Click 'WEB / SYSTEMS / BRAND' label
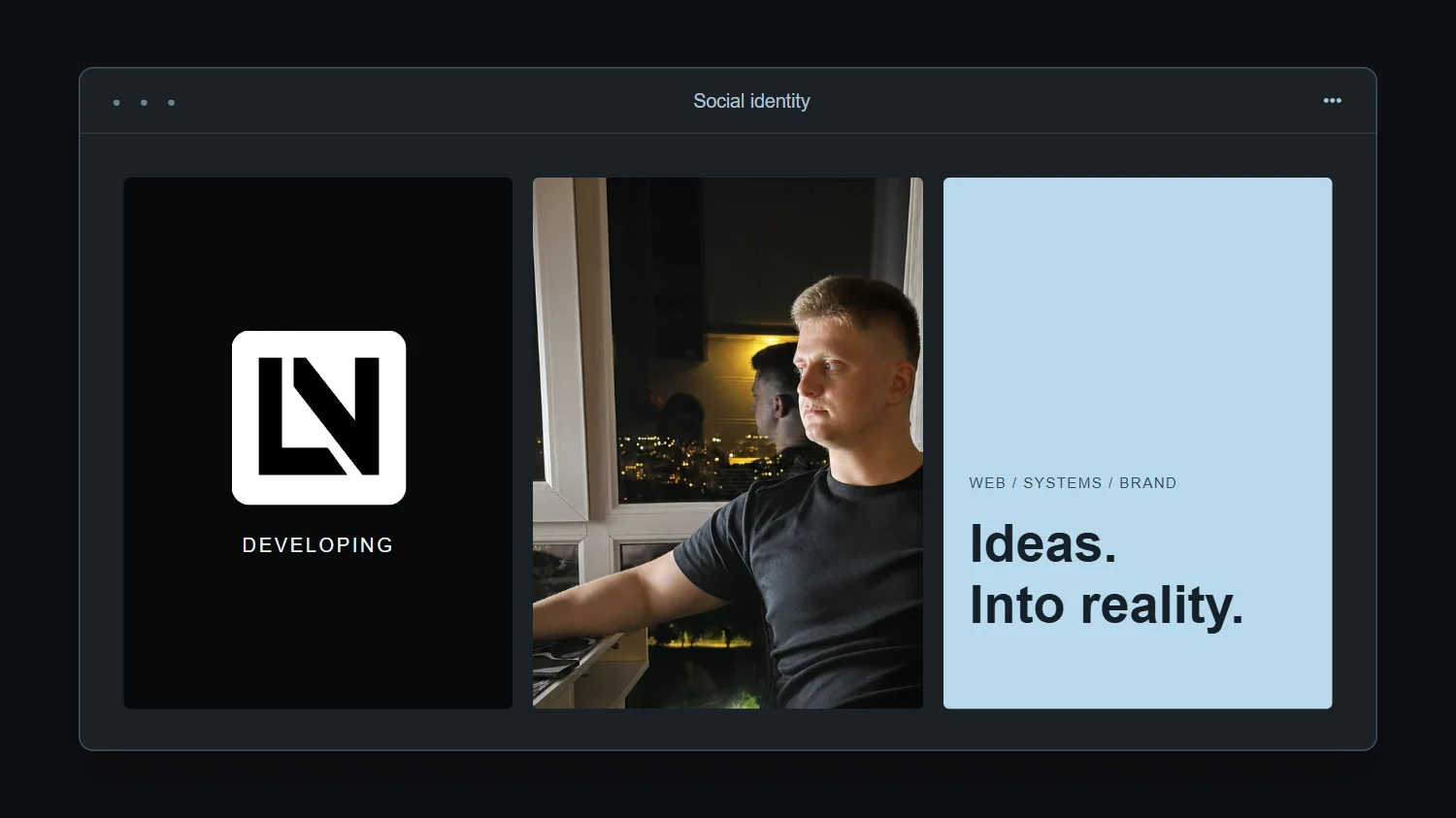1456x818 pixels. (x=1073, y=483)
